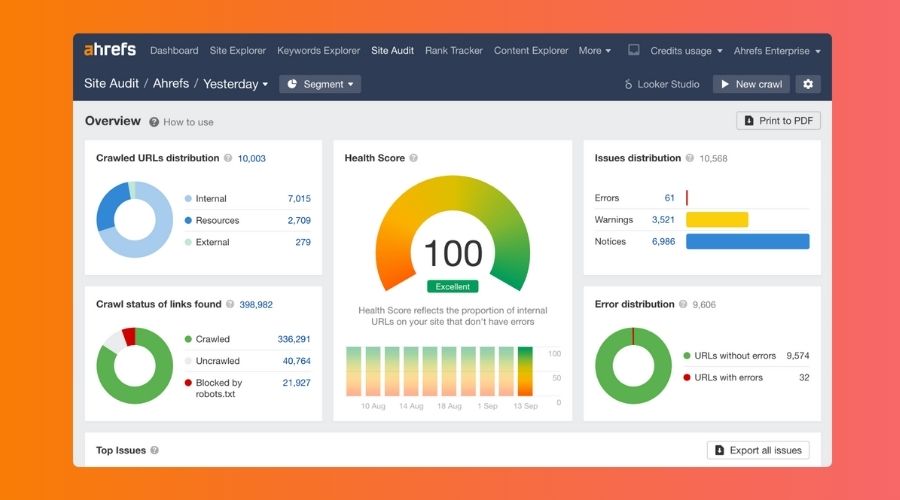Viewport: 900px width, 500px height.
Task: Click the Ahrefs logo
Action: click(110, 51)
